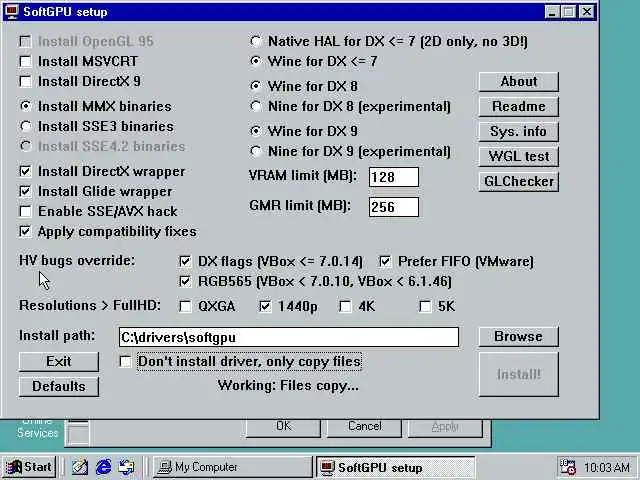Close the SoftGPU setup window
This screenshot has height=480, width=640.
pos(587,12)
